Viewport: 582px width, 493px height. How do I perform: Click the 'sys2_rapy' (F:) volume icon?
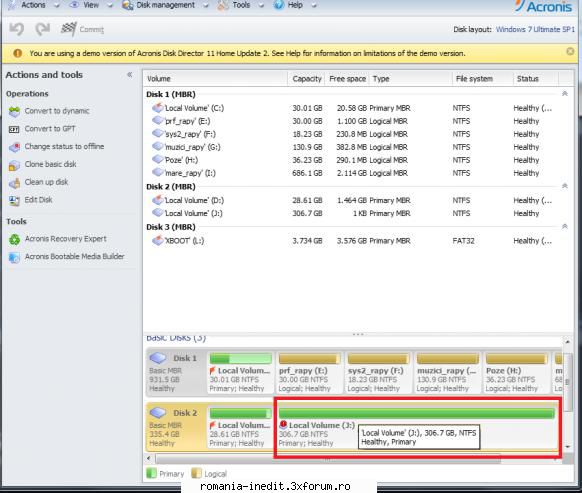[158, 133]
